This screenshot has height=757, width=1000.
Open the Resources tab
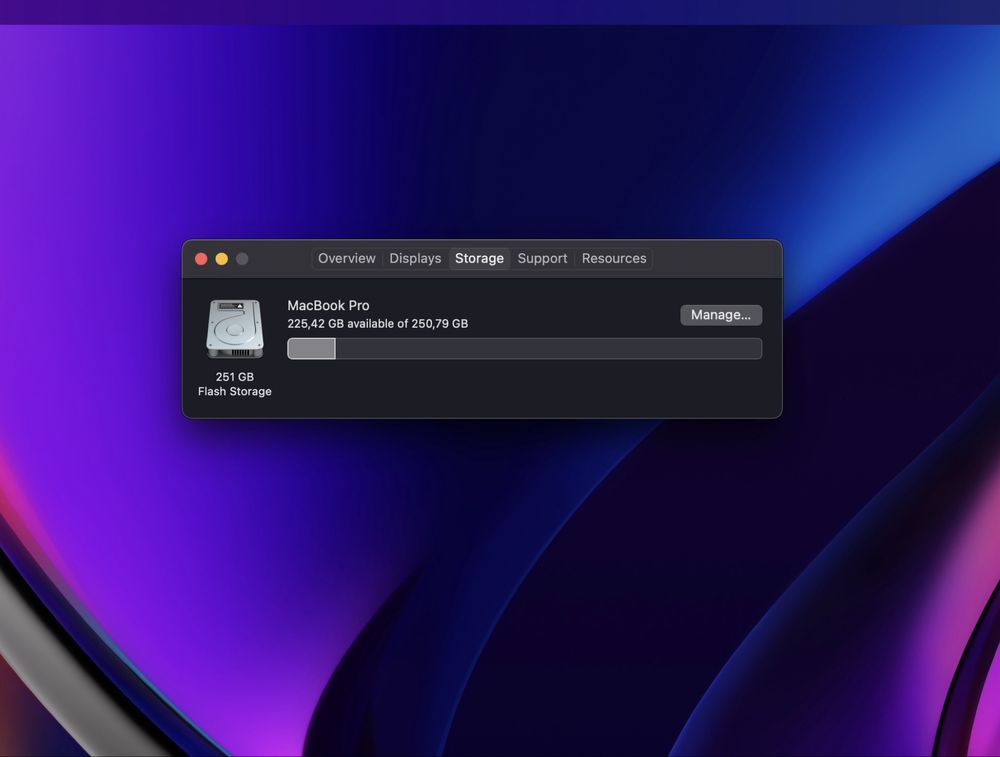pos(614,258)
